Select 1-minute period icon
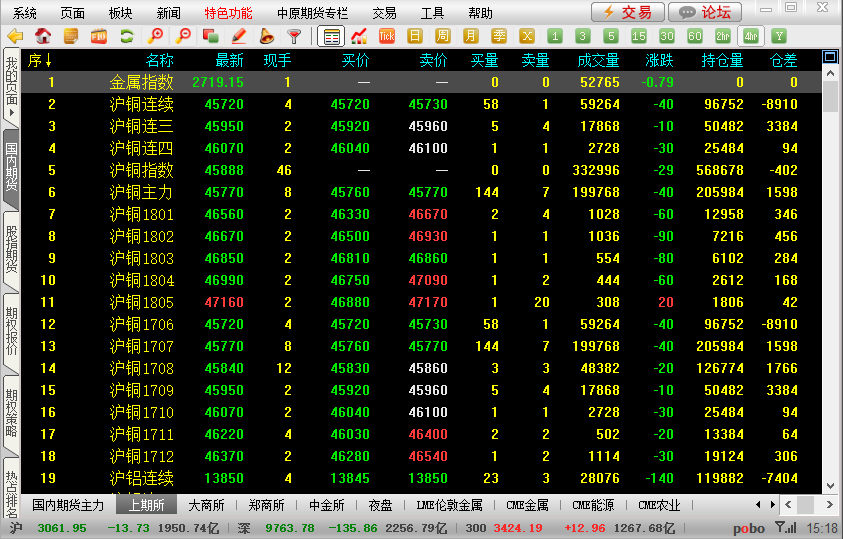This screenshot has height=539, width=843. [555, 37]
